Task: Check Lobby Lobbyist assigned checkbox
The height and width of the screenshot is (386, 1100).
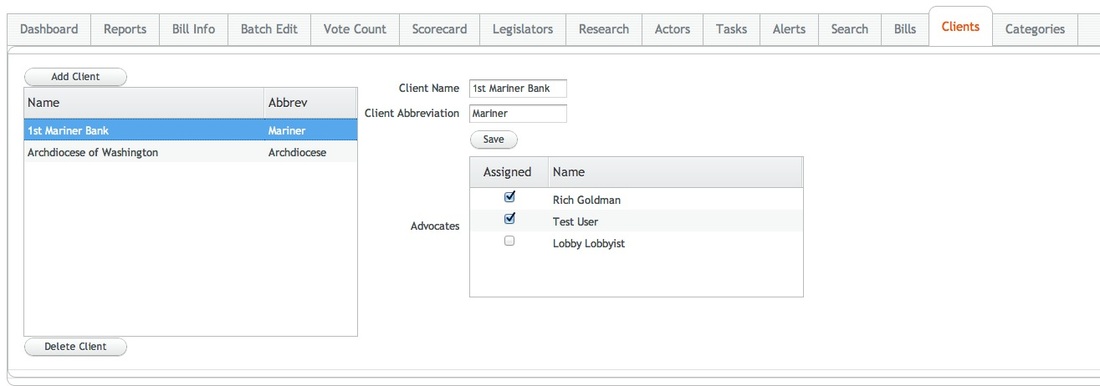Action: 510,241
